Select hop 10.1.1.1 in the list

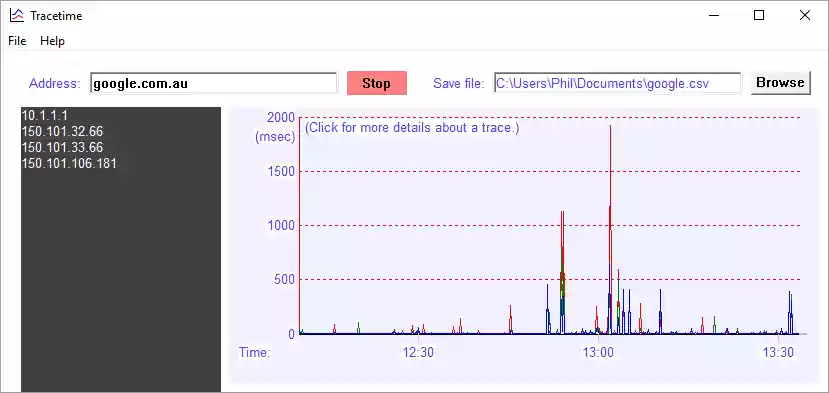(44, 115)
